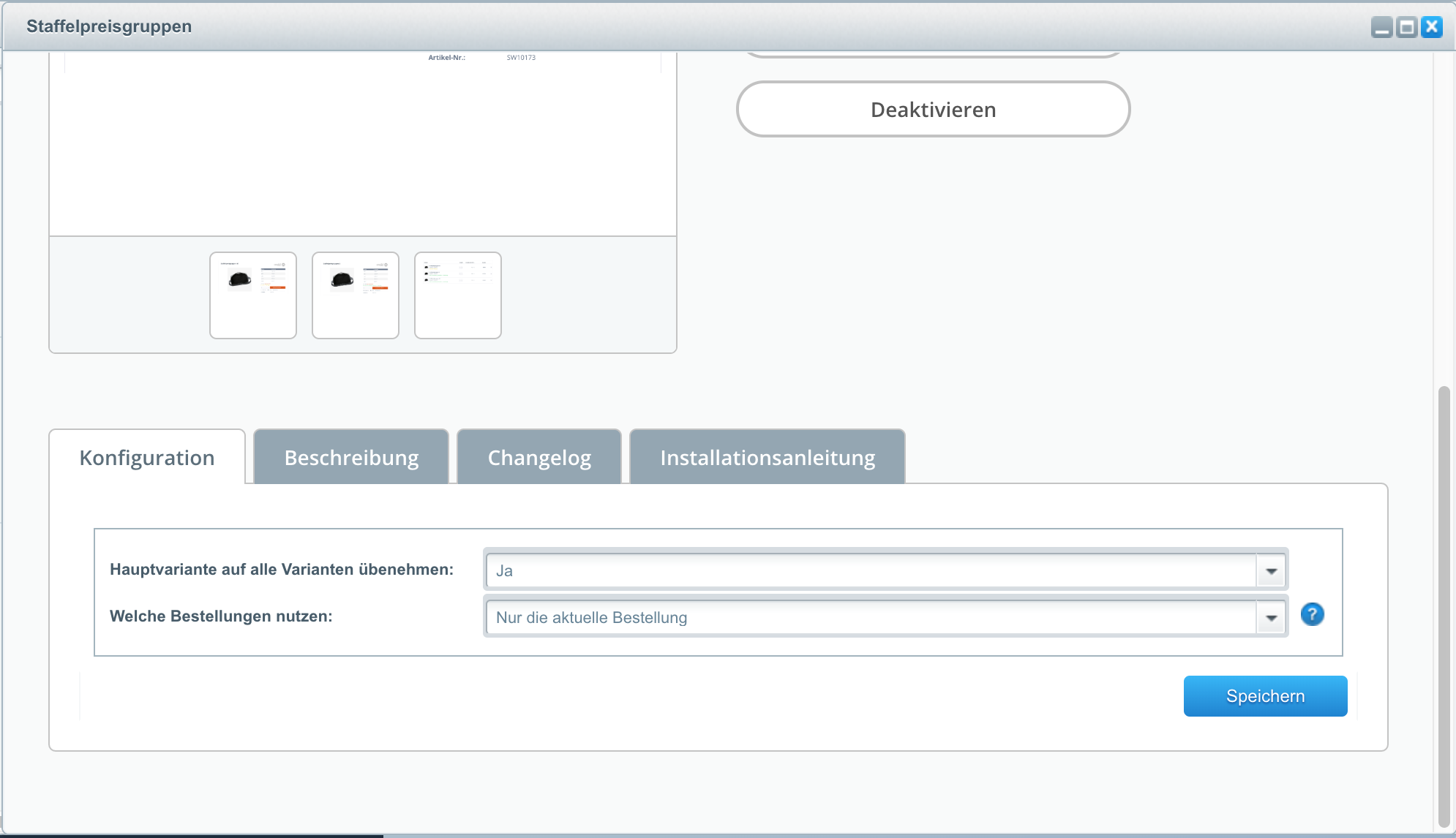Image resolution: width=1456 pixels, height=838 pixels.
Task: View the Changelog tab
Action: click(x=539, y=458)
